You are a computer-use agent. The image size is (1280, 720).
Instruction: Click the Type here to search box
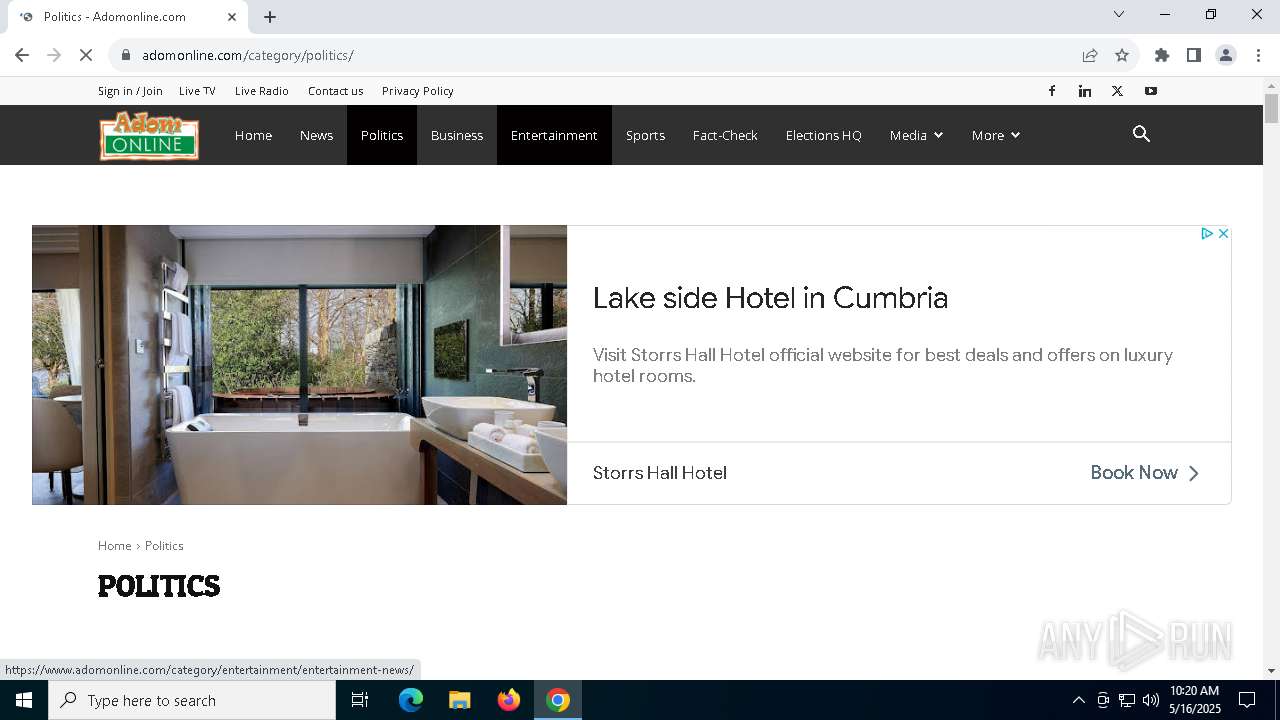192,700
